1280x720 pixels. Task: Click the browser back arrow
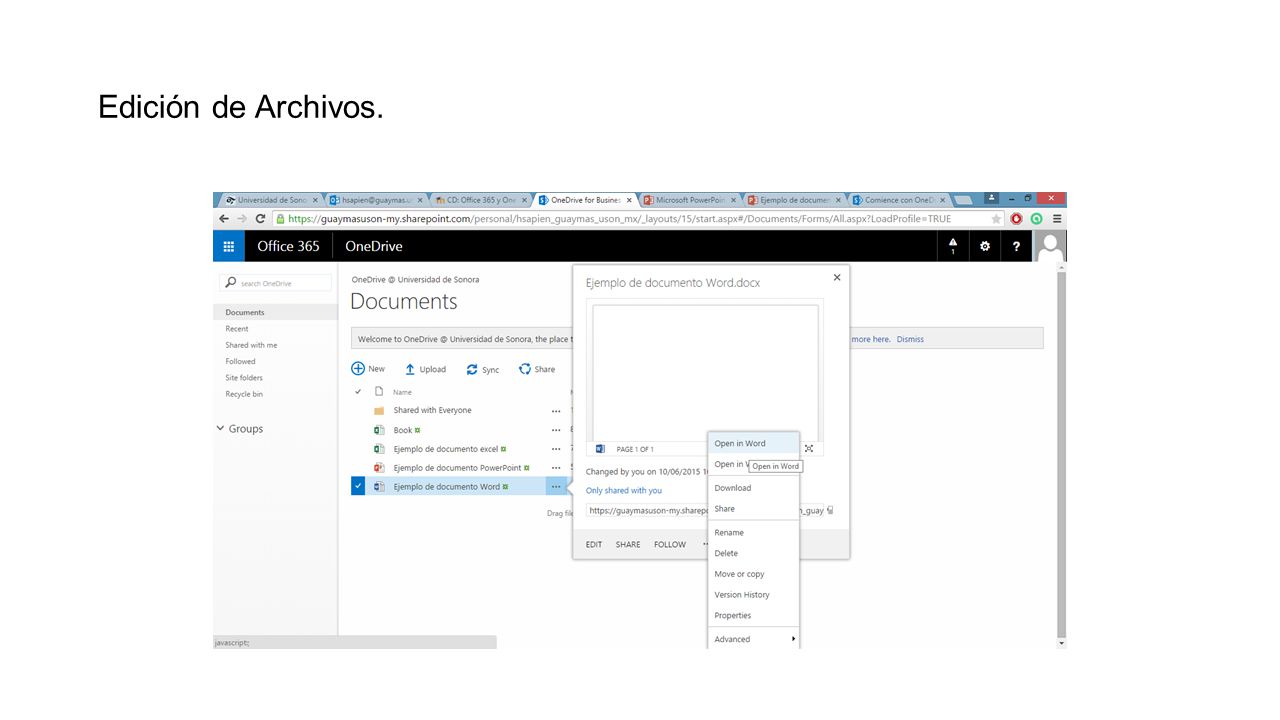click(x=224, y=218)
